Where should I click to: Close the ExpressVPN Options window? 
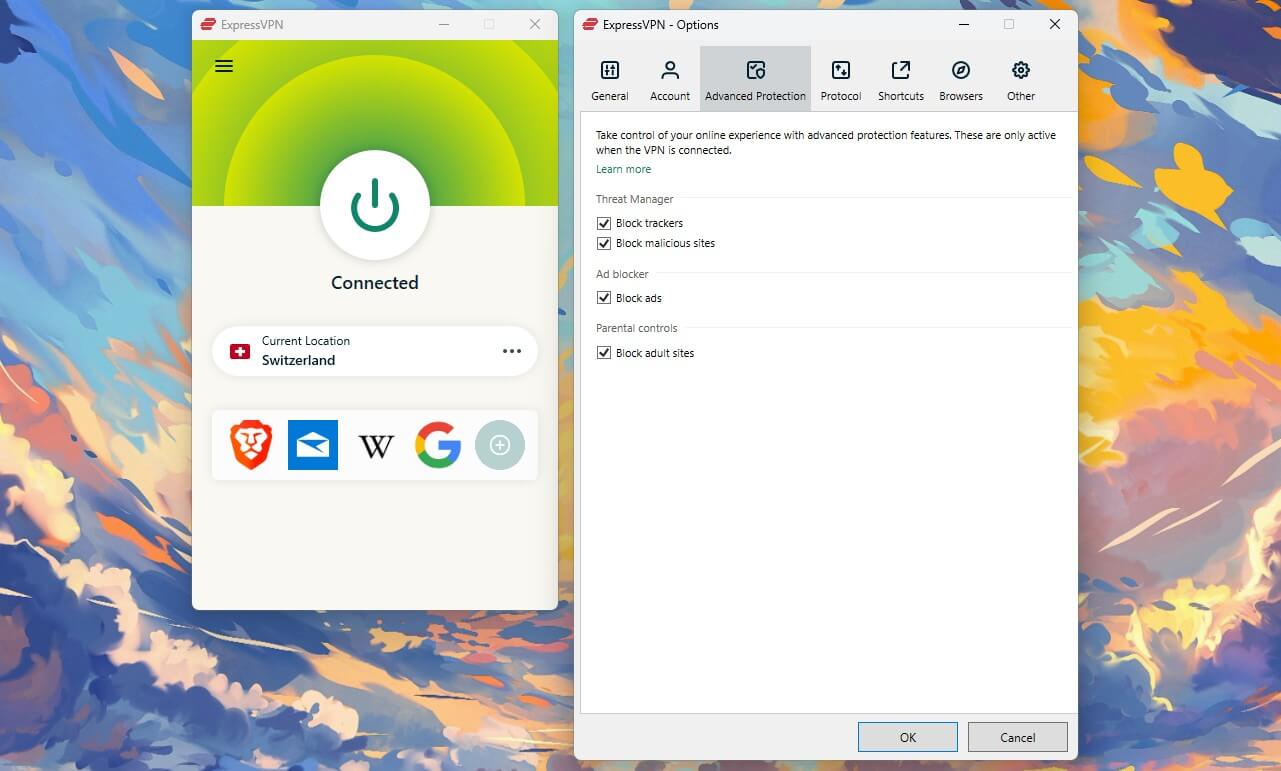[x=1055, y=24]
